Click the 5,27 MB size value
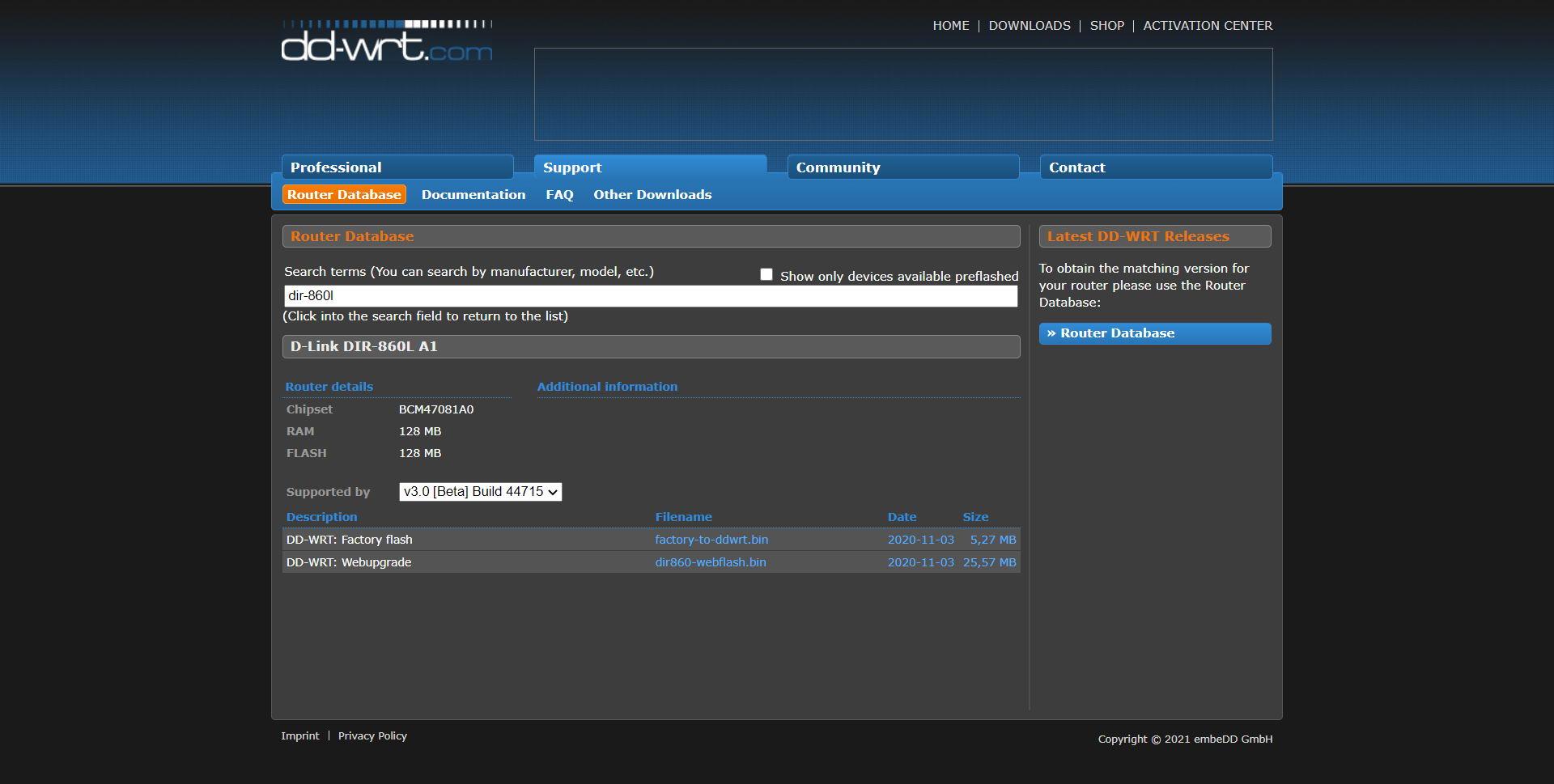This screenshot has height=784, width=1554. (993, 540)
